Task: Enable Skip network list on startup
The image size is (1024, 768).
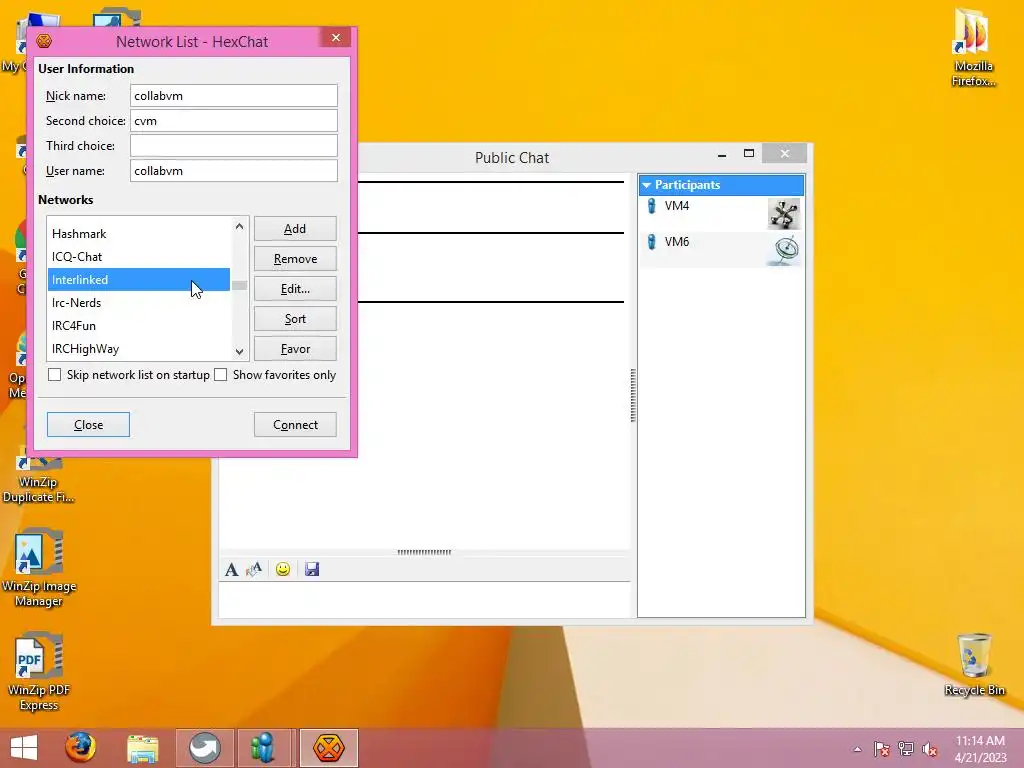Action: pos(55,375)
